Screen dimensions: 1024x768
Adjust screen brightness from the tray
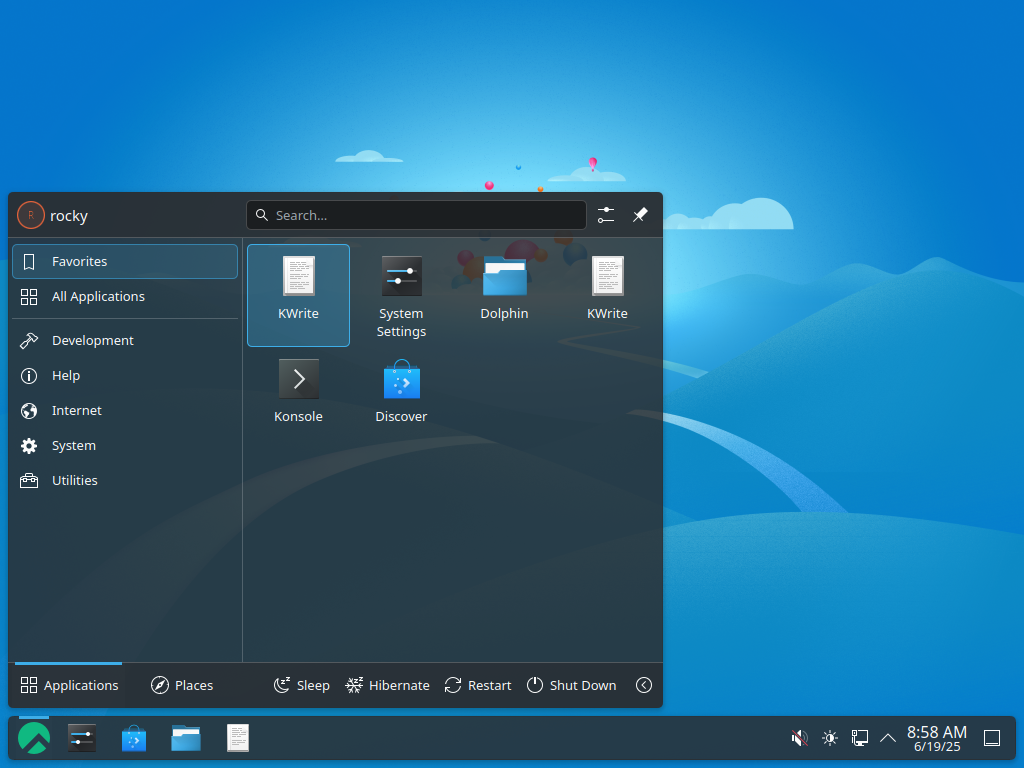pyautogui.click(x=829, y=738)
